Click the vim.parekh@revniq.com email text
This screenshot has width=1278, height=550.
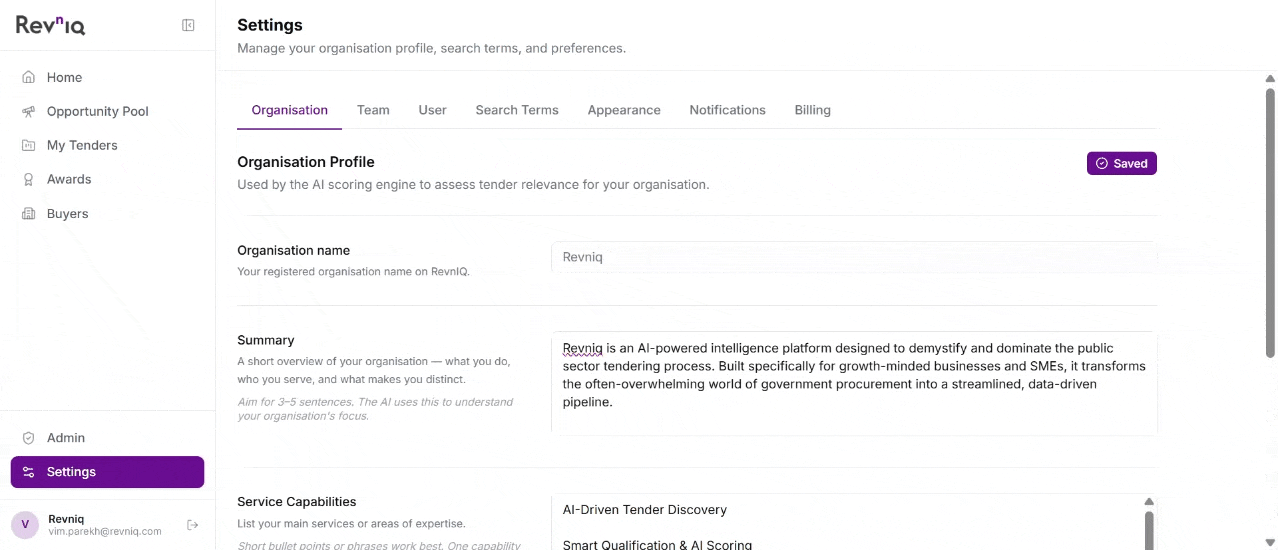coord(105,532)
